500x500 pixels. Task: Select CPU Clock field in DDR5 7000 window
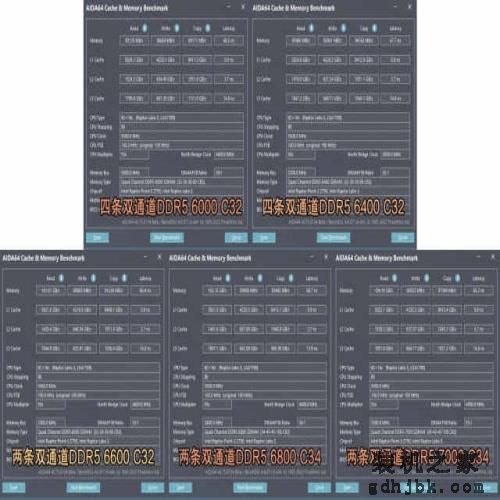click(x=432, y=386)
